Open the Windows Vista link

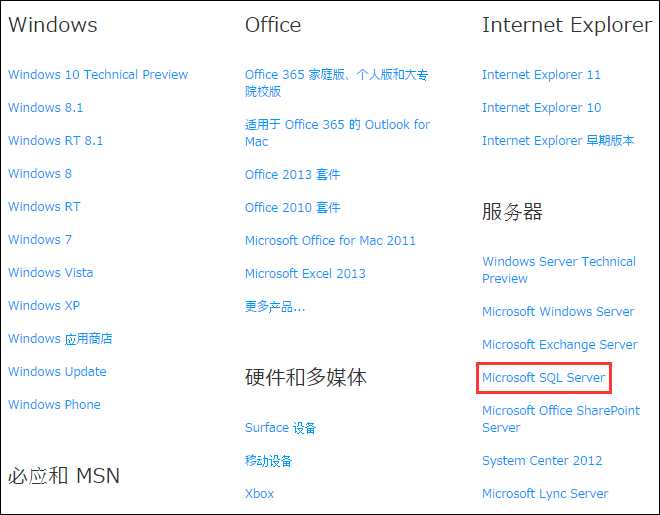coord(51,272)
